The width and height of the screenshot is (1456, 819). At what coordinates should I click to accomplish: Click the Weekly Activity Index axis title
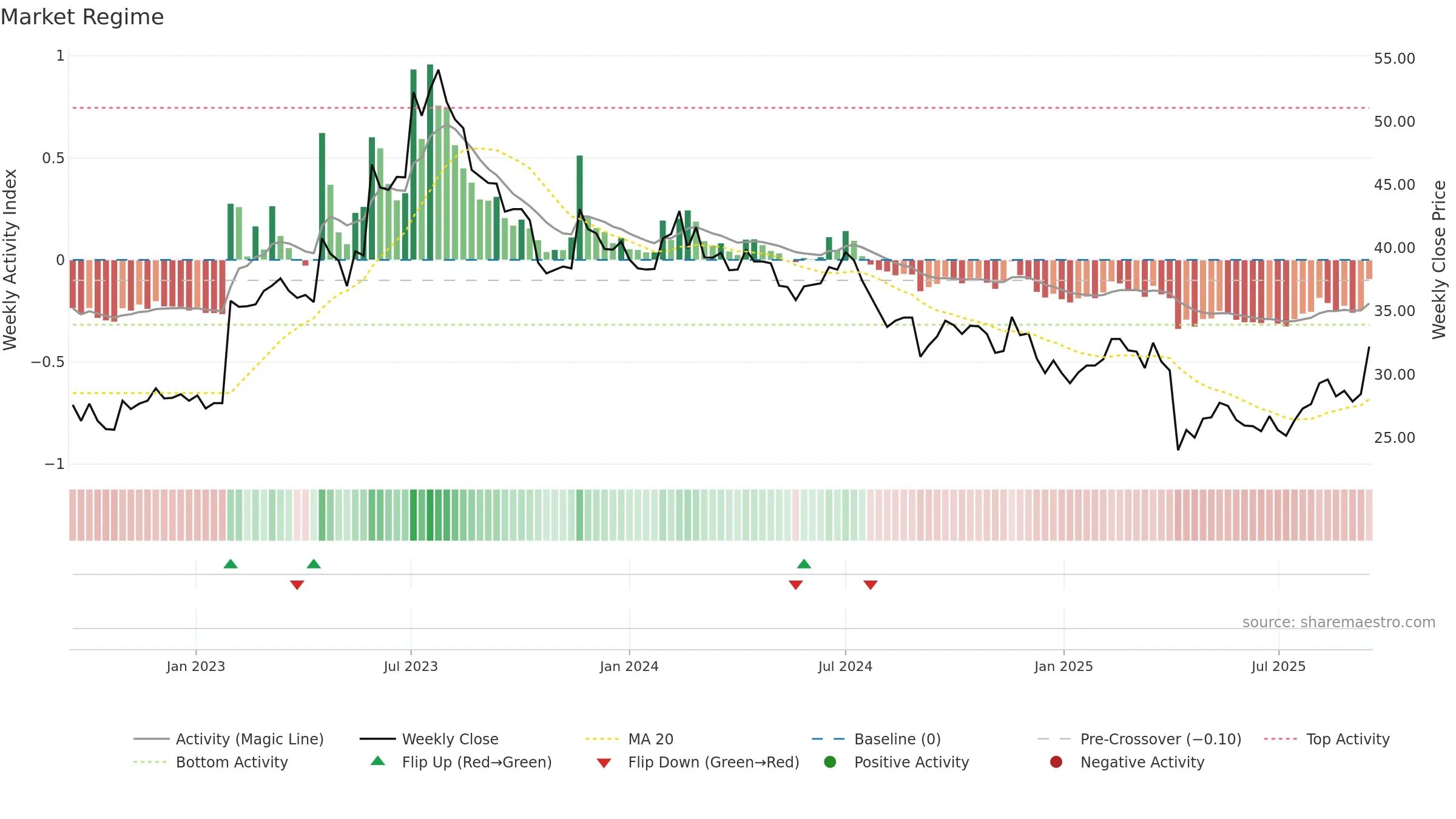[10, 260]
